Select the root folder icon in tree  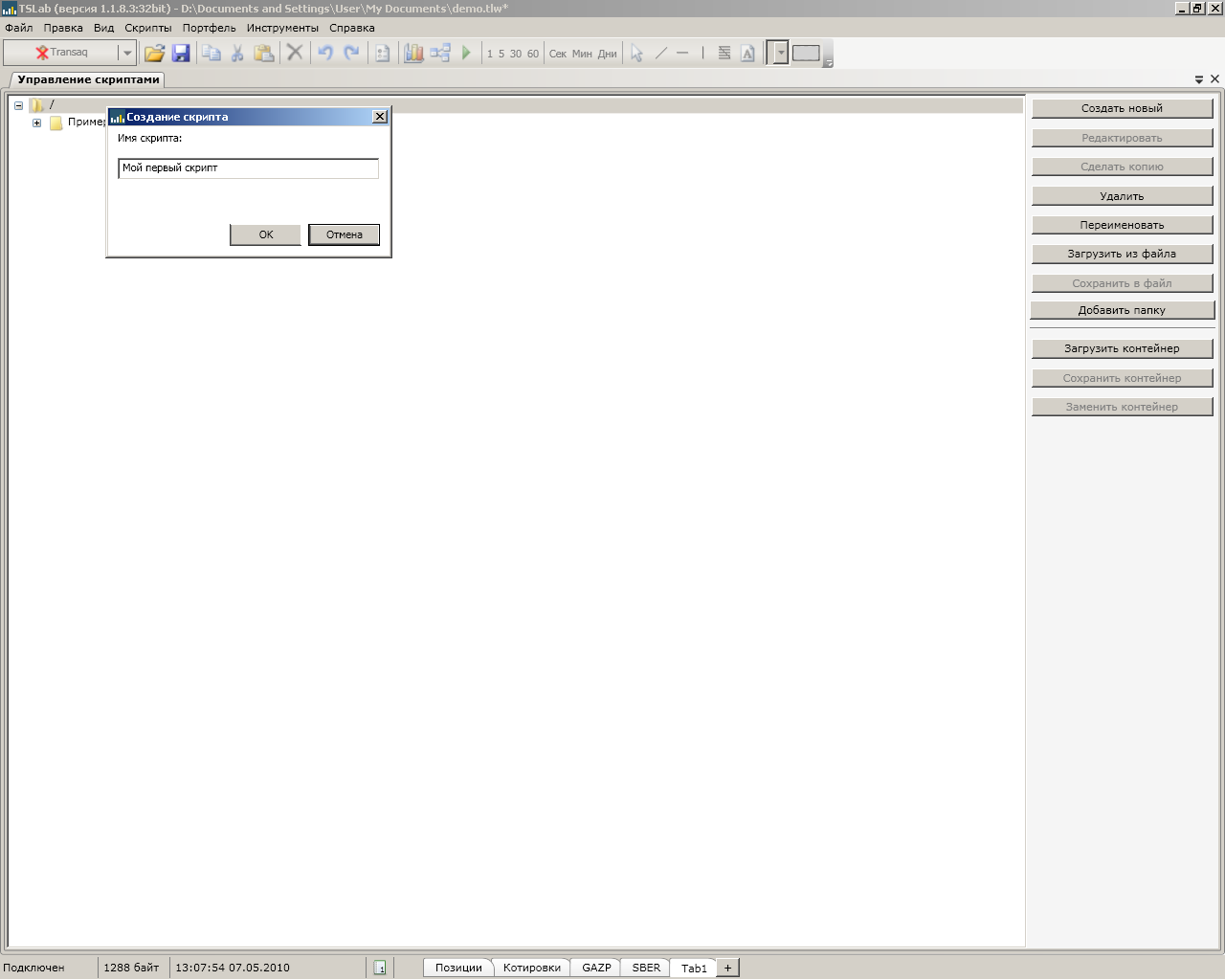[x=36, y=105]
